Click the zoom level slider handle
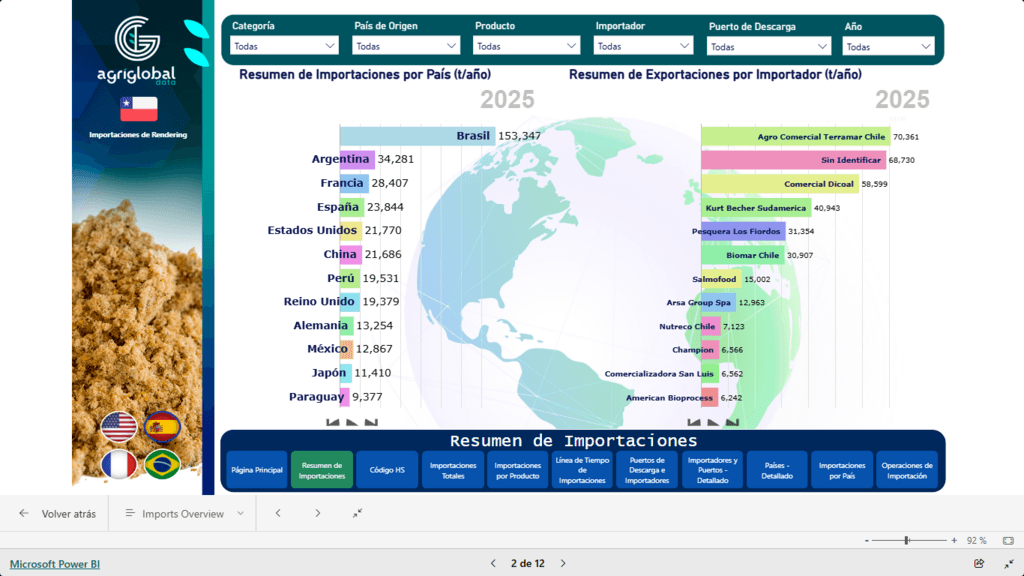This screenshot has width=1024, height=576. pyautogui.click(x=906, y=540)
